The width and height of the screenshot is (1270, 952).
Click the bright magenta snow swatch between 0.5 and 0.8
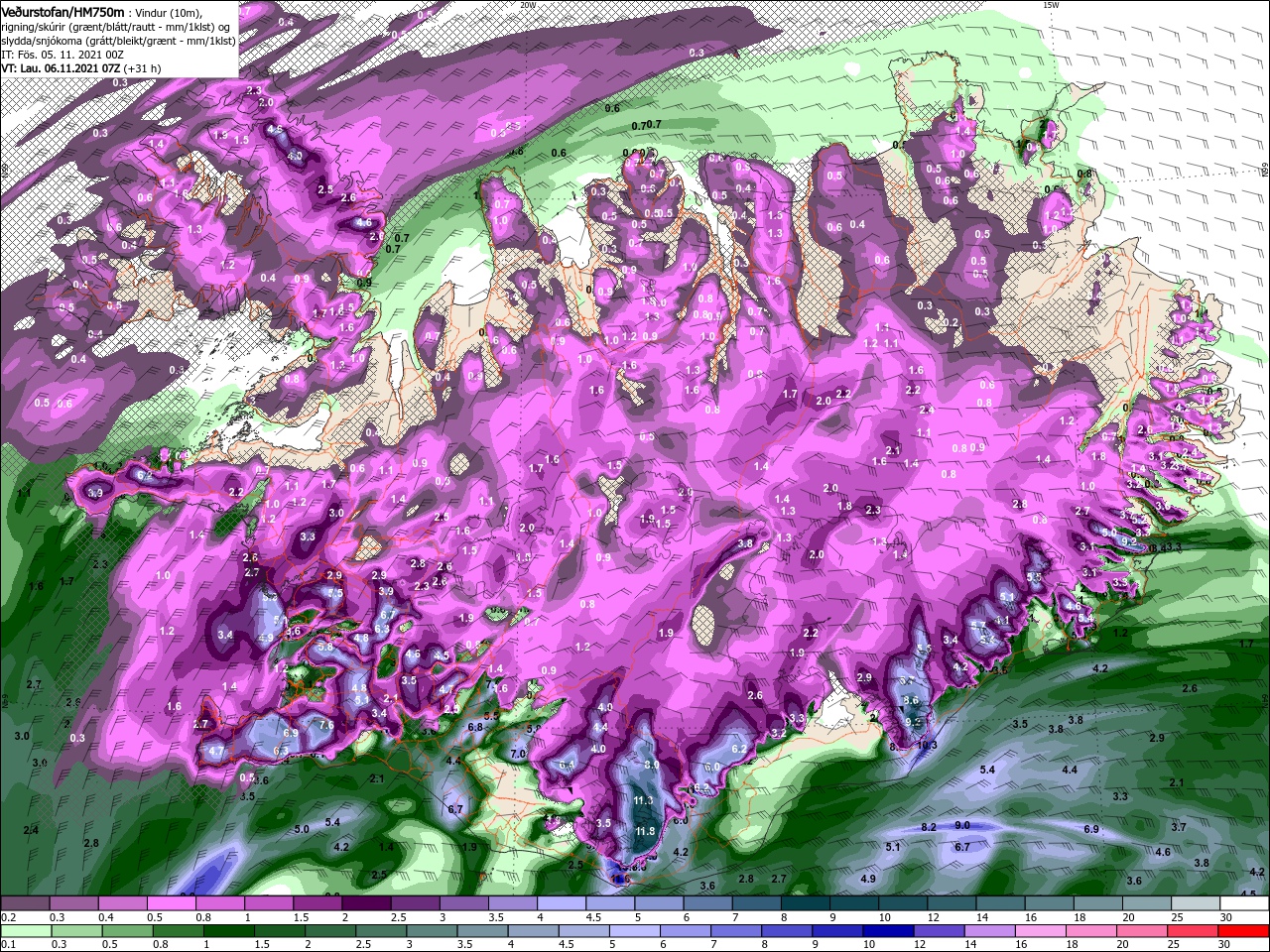(x=171, y=903)
